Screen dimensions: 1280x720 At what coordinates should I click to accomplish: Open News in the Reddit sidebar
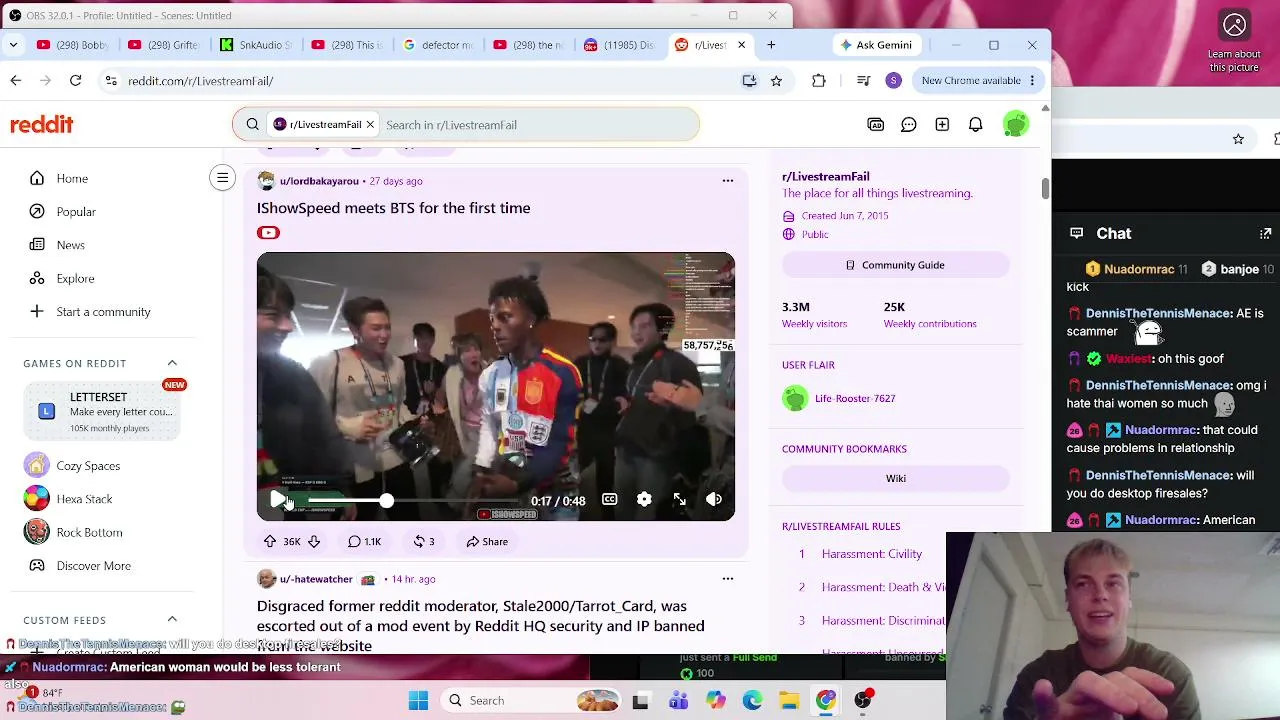[x=71, y=245]
